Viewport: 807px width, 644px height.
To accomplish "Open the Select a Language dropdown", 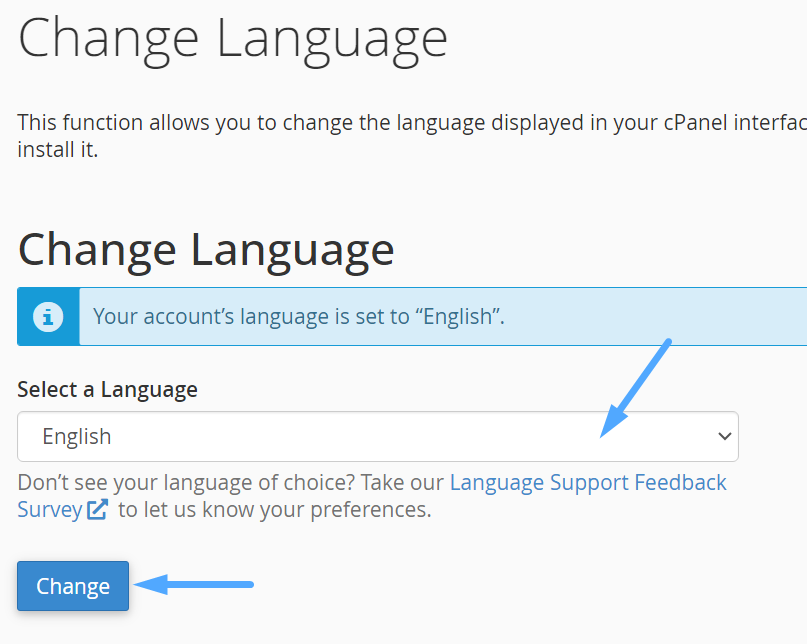I will tap(377, 437).
